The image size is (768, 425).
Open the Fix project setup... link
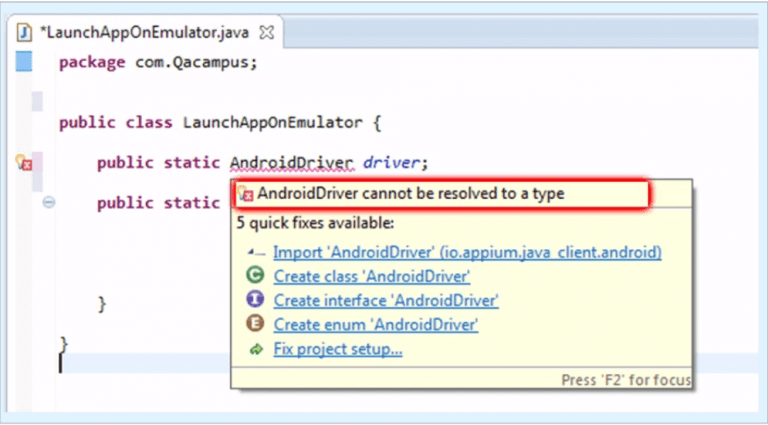(337, 349)
